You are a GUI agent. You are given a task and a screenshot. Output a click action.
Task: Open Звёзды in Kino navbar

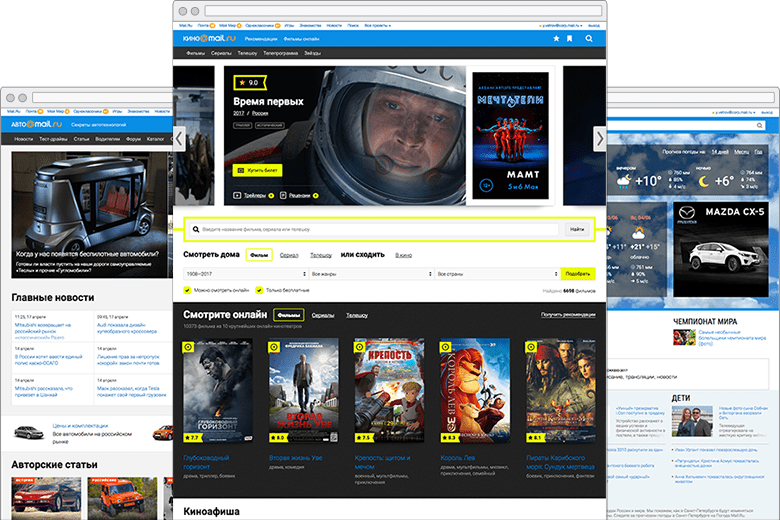tap(312, 53)
